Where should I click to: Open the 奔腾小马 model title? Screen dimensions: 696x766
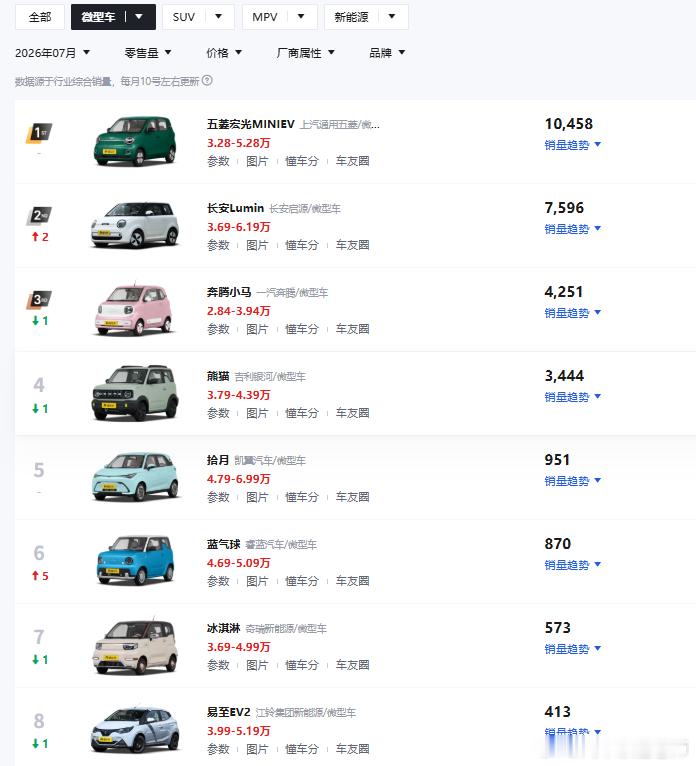(x=229, y=292)
